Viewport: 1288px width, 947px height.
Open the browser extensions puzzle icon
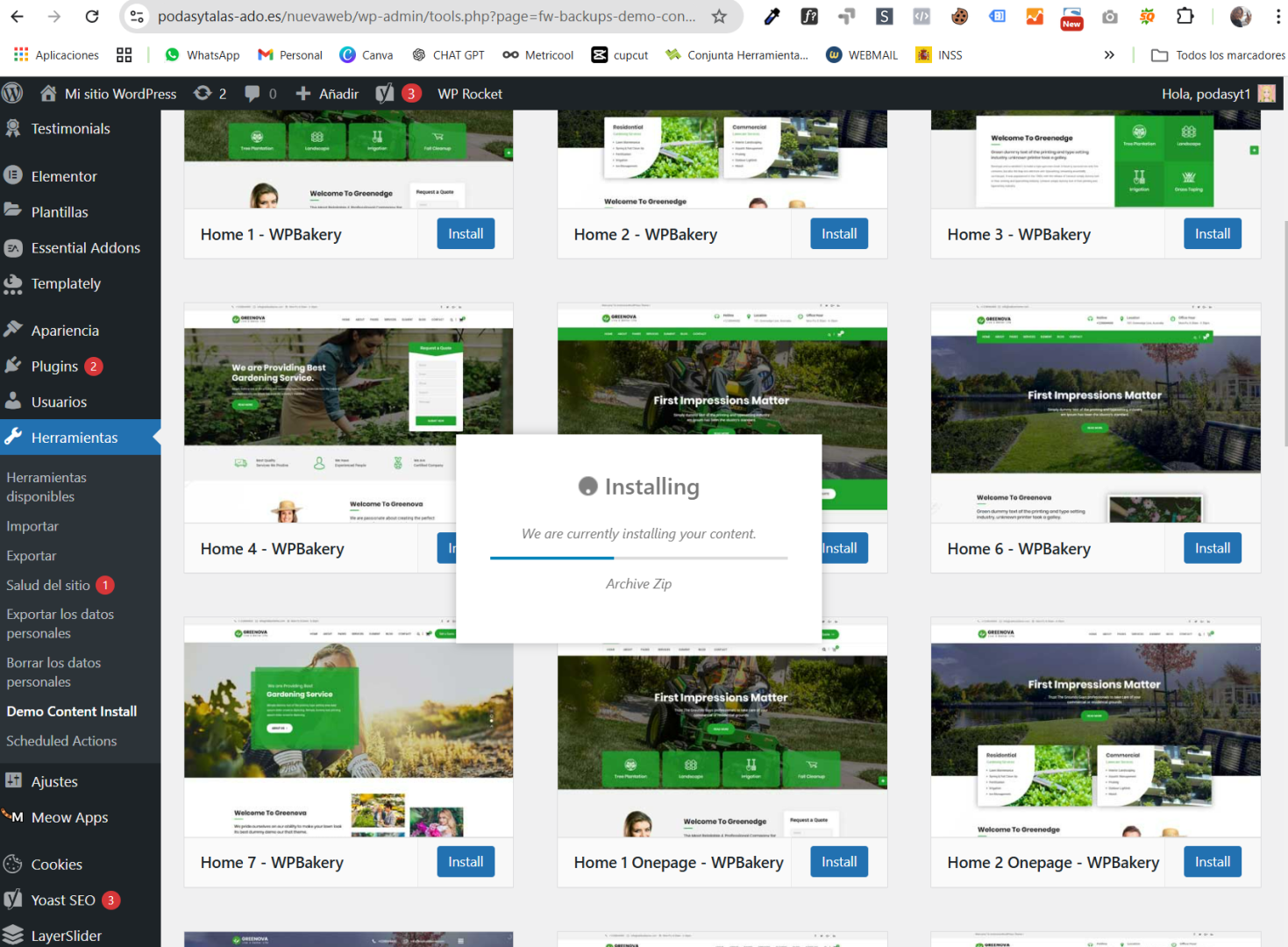coord(1185,16)
